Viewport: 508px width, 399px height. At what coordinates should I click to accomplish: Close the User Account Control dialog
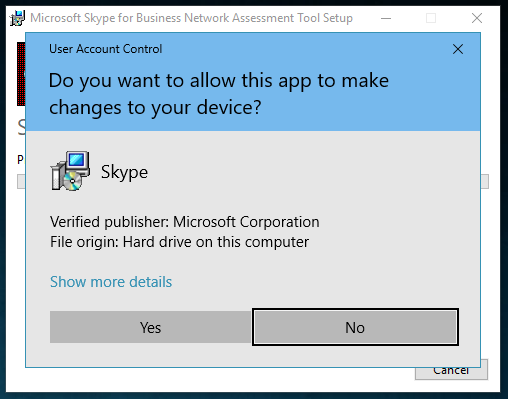[x=458, y=49]
